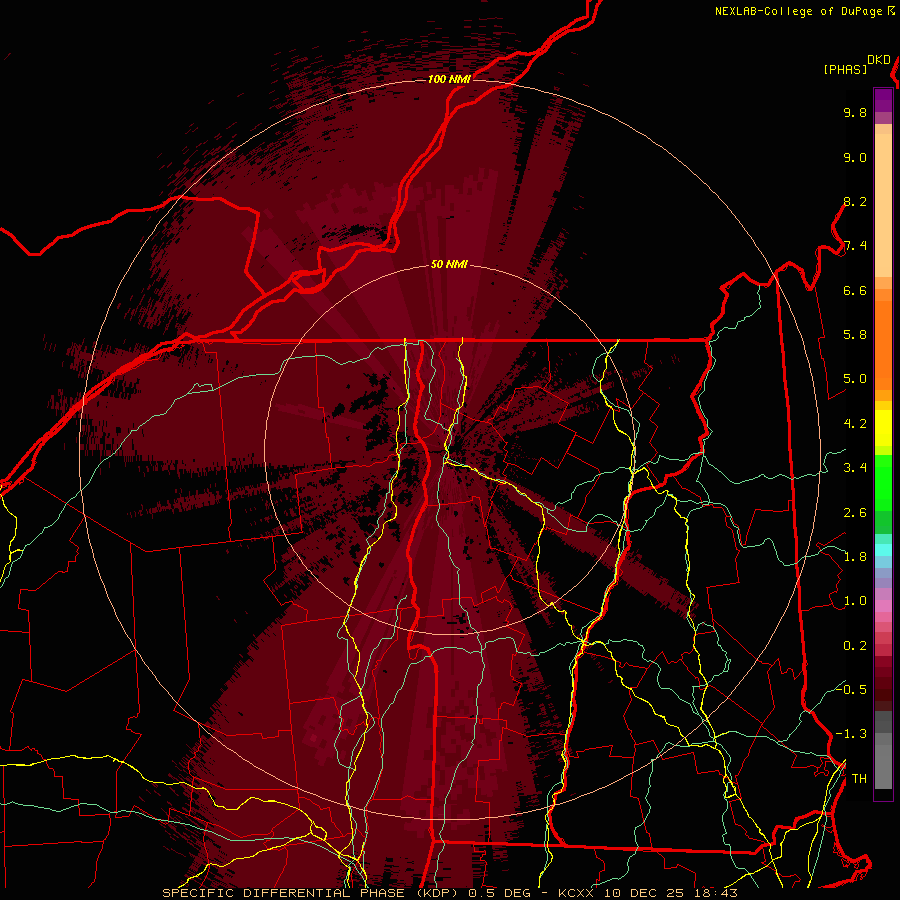The image size is (900, 900).
Task: Click the 5.0 scale value
Action: tap(855, 379)
